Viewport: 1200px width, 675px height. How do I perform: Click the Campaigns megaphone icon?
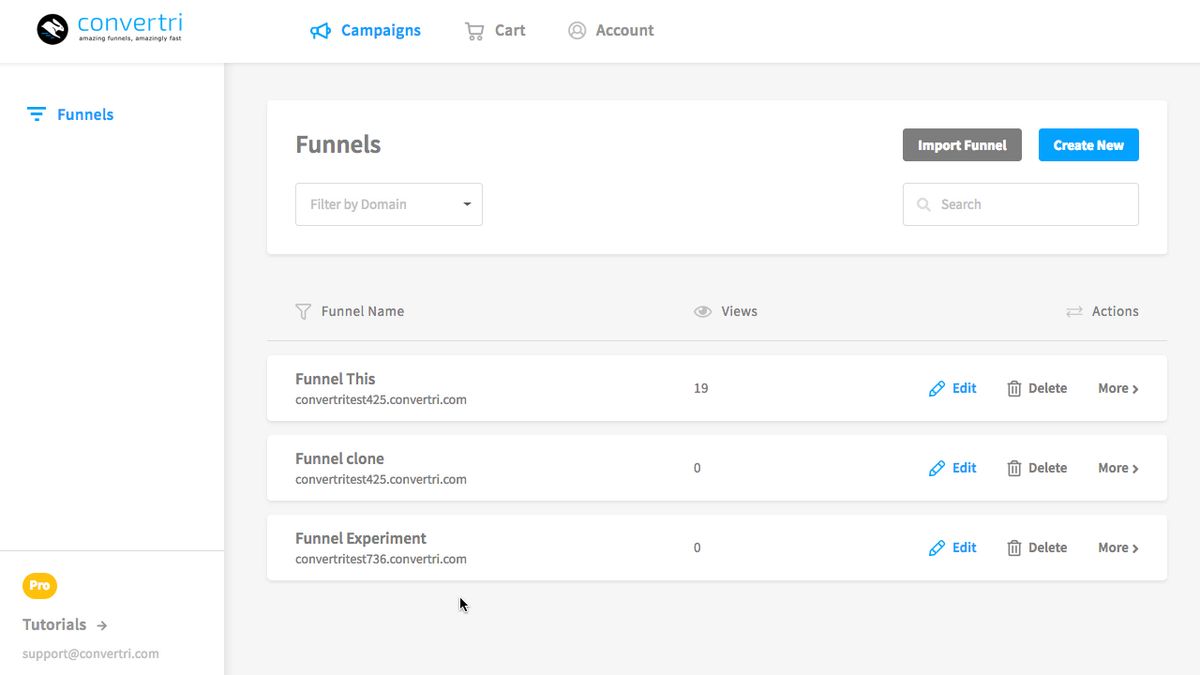[320, 30]
